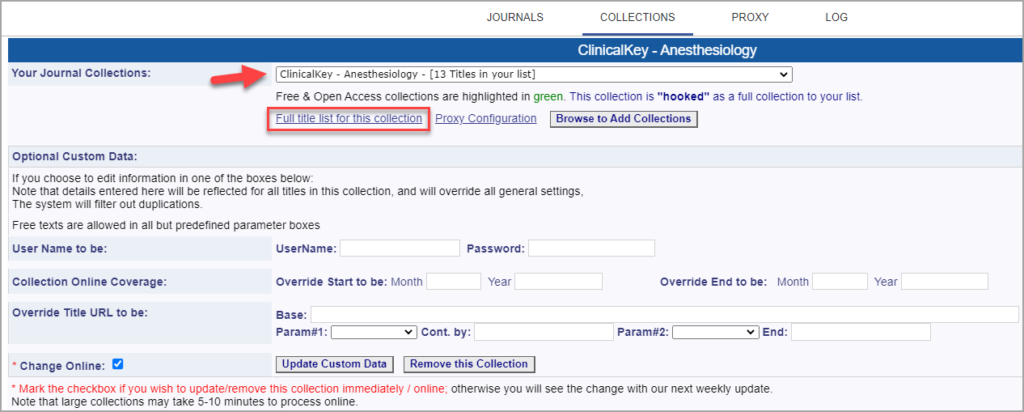Switch to the COLLECTIONS tab

[637, 18]
